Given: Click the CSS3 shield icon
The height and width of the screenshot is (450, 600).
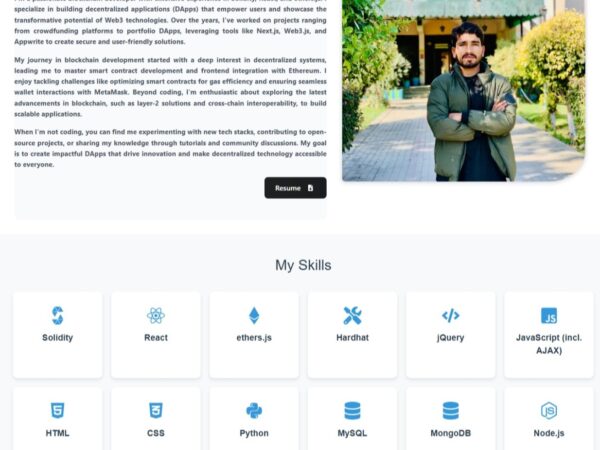Looking at the screenshot, I should point(156,411).
